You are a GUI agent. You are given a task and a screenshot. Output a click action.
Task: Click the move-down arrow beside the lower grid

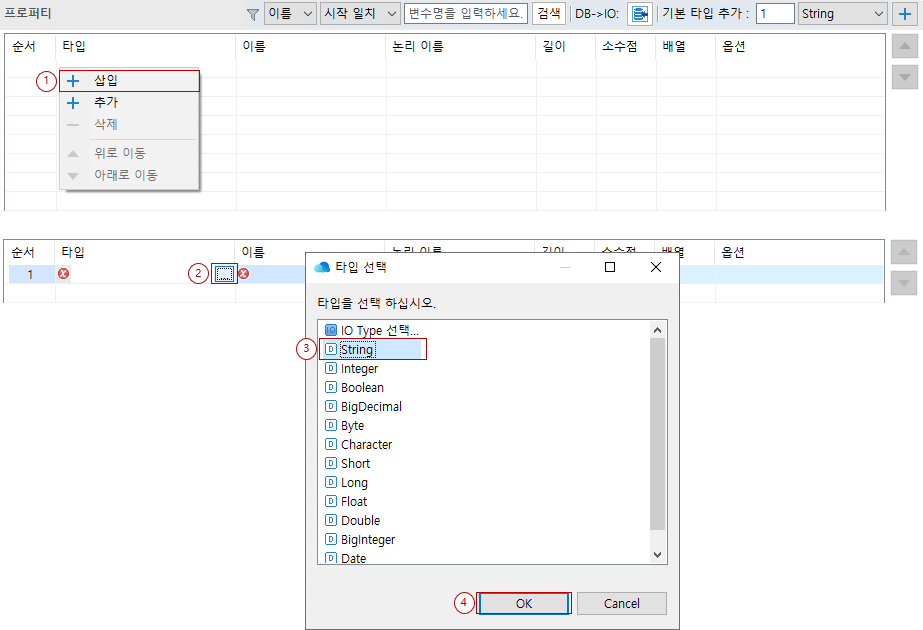(904, 283)
